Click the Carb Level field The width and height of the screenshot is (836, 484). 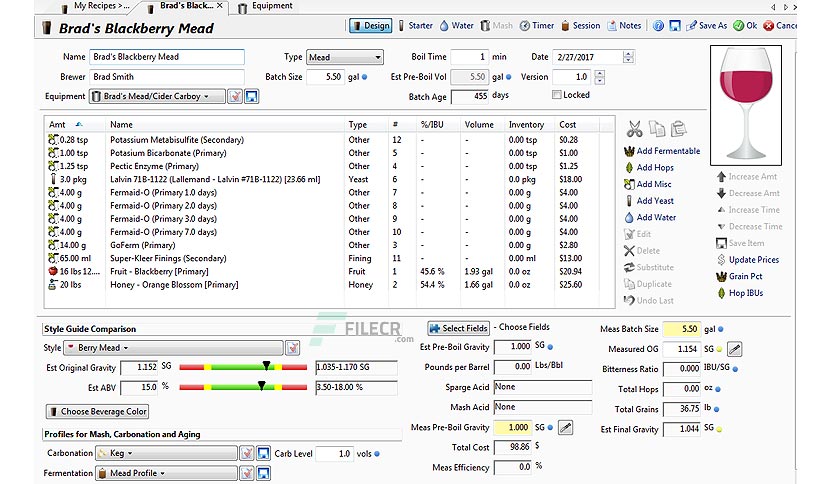pos(334,454)
